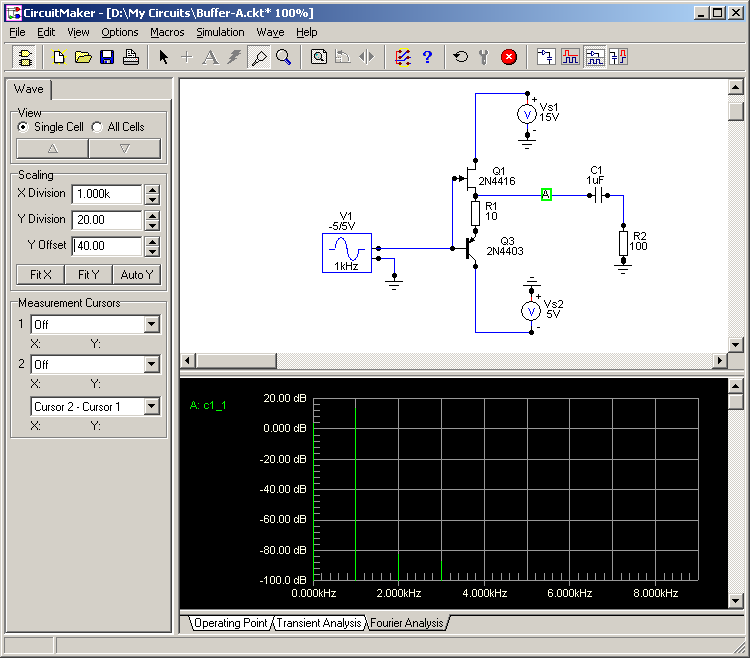Open Measurement Cursor 1 dropdown
This screenshot has height=658, width=750.
152,325
